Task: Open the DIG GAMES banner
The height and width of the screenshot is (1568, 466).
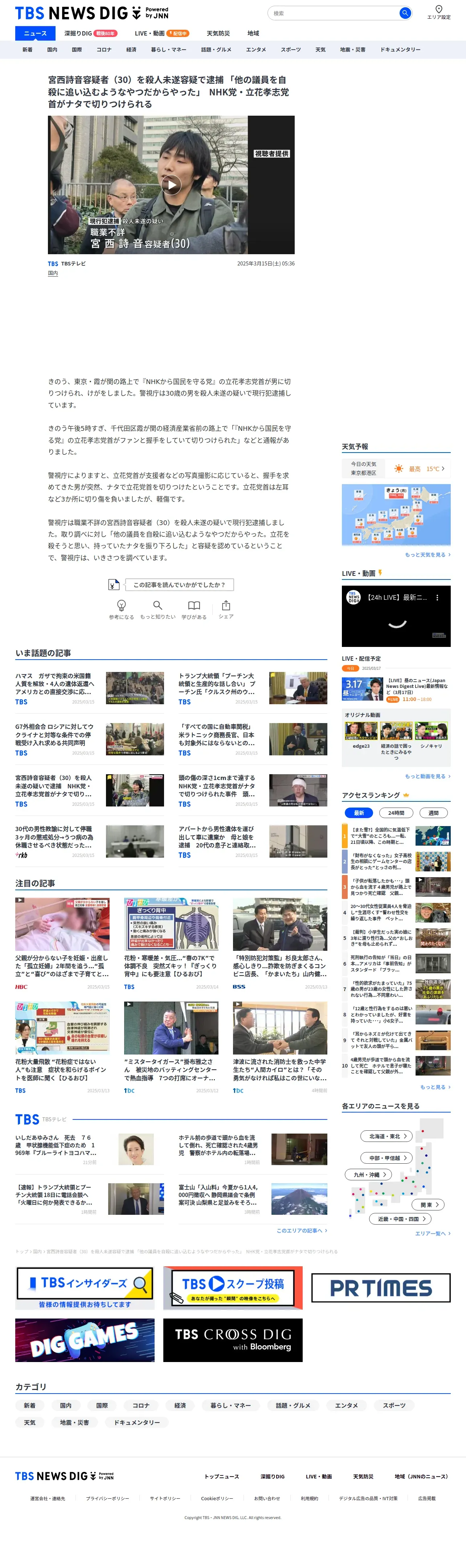Action: (x=85, y=1340)
